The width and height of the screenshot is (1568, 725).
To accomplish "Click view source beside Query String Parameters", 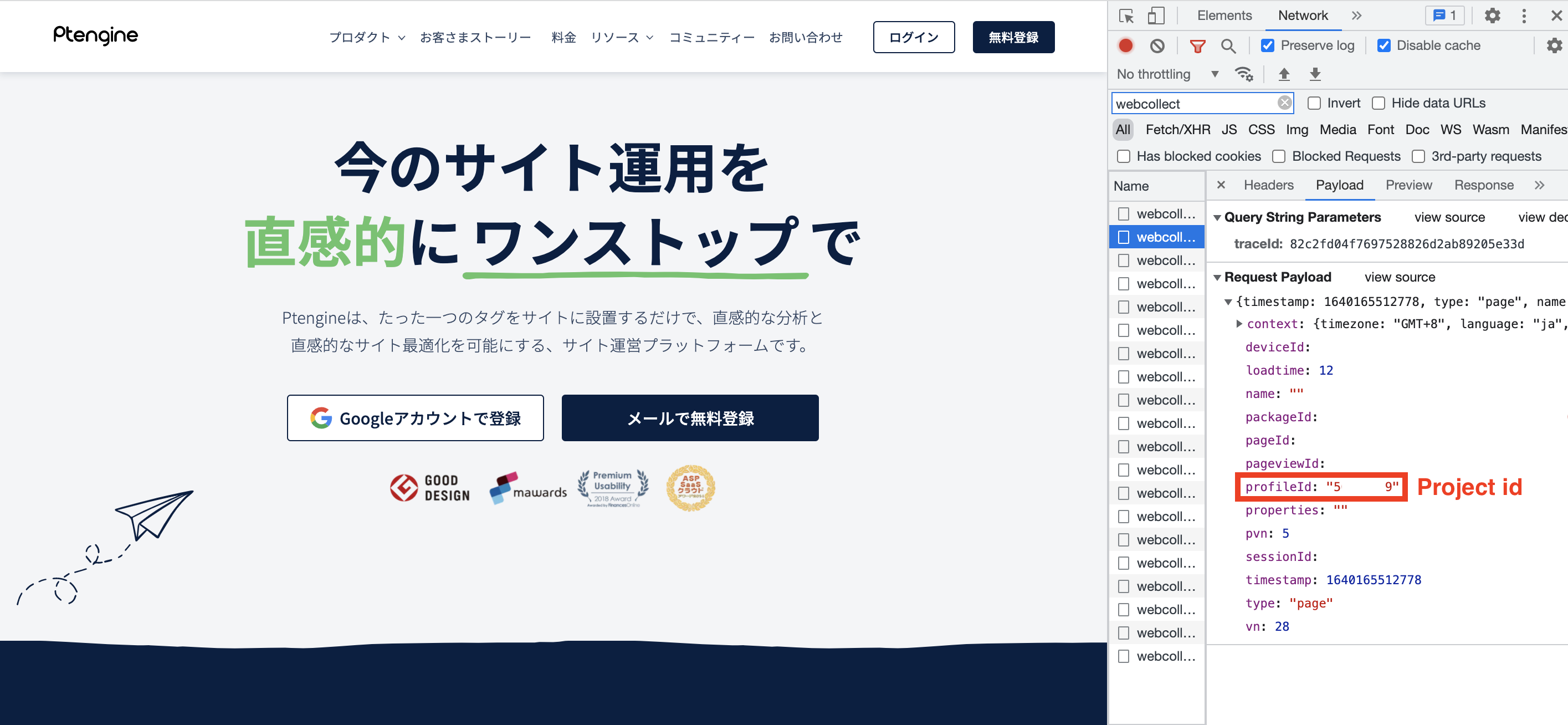I will [1449, 218].
